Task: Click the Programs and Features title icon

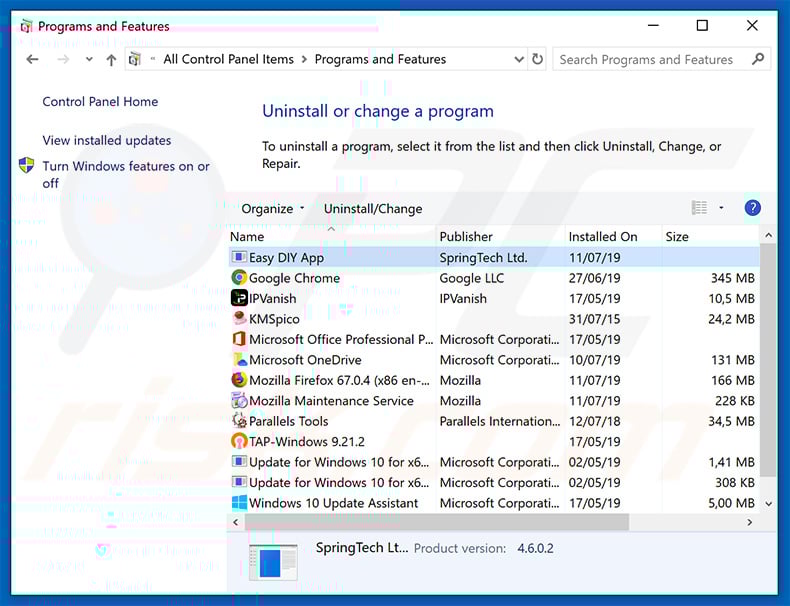Action: pyautogui.click(x=27, y=26)
